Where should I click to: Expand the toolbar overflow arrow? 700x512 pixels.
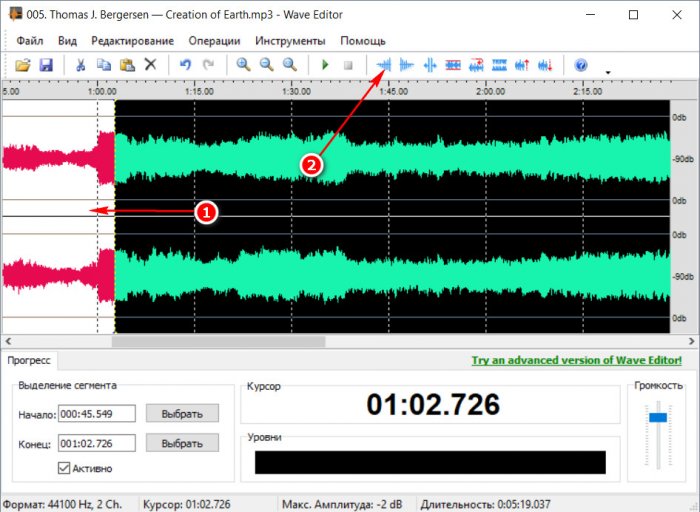(608, 72)
